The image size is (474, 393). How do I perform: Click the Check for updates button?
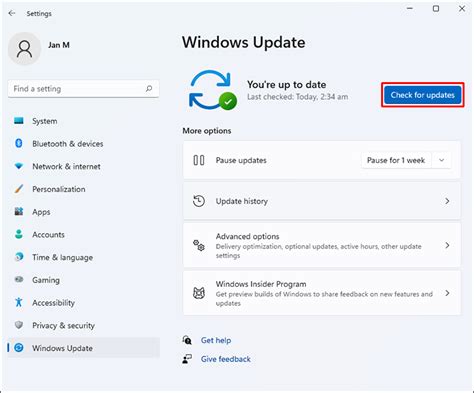[423, 95]
